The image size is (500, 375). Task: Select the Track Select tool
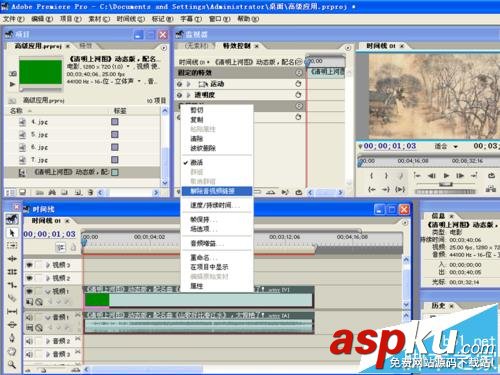pyautogui.click(x=12, y=245)
